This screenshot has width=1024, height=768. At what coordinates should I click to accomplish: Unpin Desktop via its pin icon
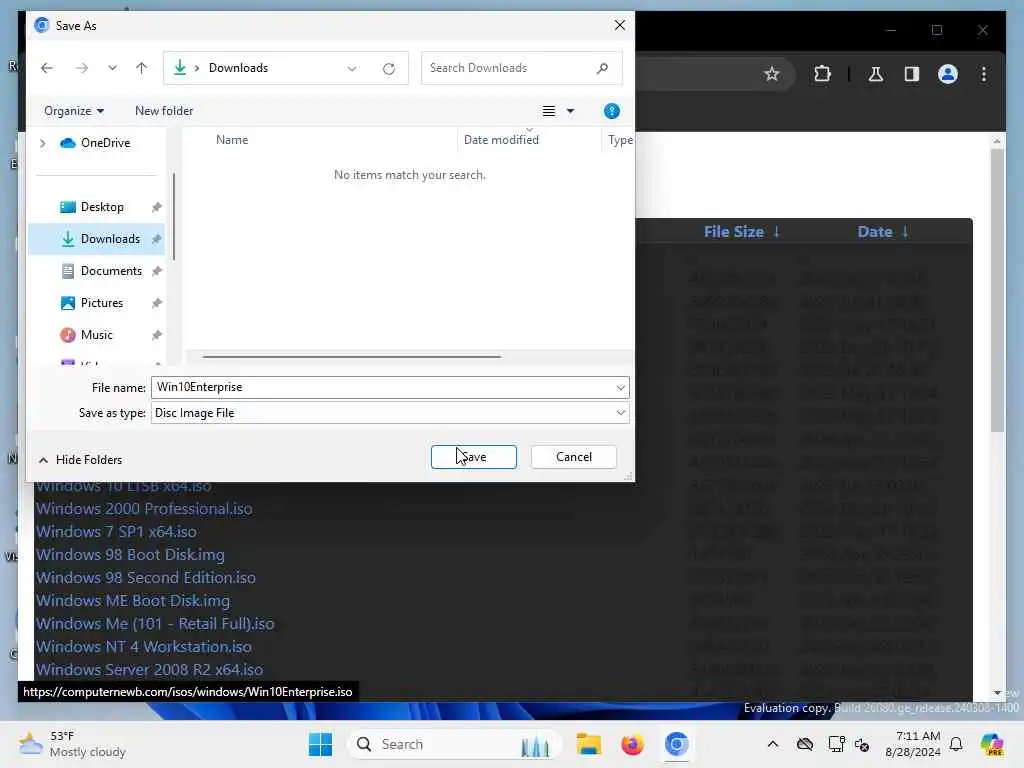(157, 207)
